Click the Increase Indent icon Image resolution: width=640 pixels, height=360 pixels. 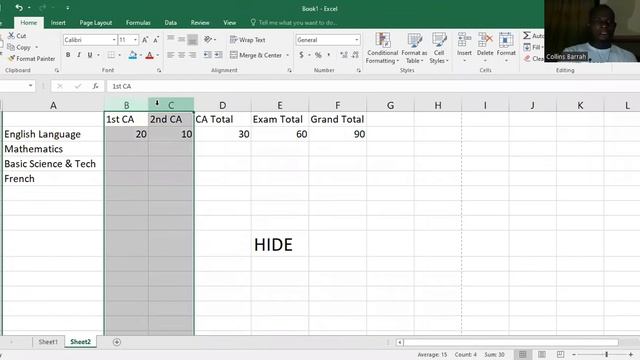point(218,55)
